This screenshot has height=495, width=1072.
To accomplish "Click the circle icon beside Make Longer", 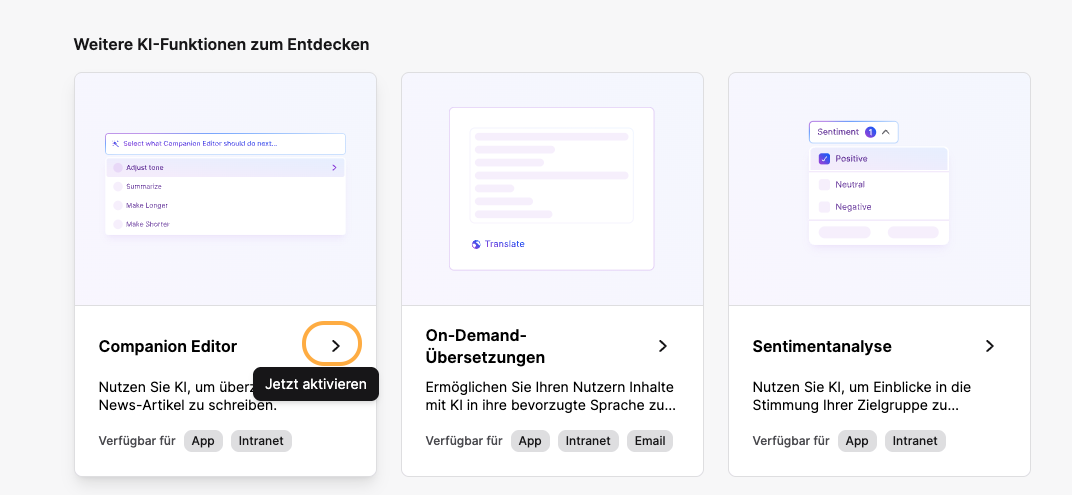I will tap(118, 205).
